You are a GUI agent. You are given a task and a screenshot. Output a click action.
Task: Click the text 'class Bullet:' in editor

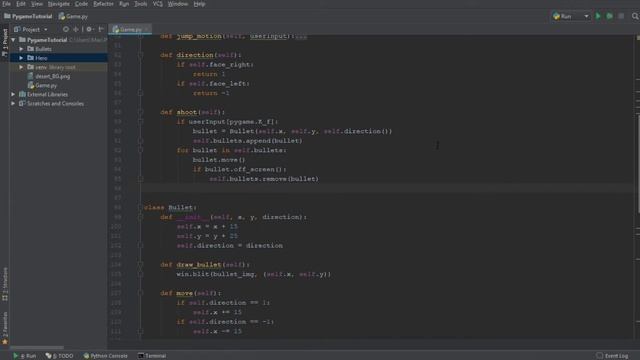[x=170, y=208]
